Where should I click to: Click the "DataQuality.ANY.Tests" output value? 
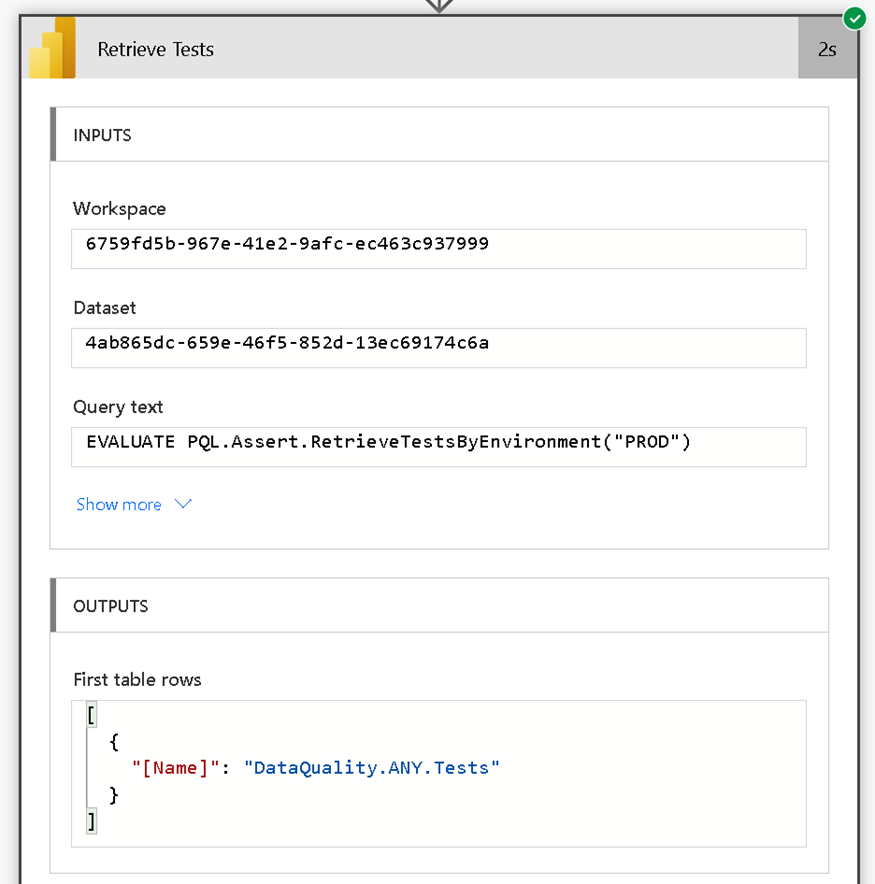(372, 768)
